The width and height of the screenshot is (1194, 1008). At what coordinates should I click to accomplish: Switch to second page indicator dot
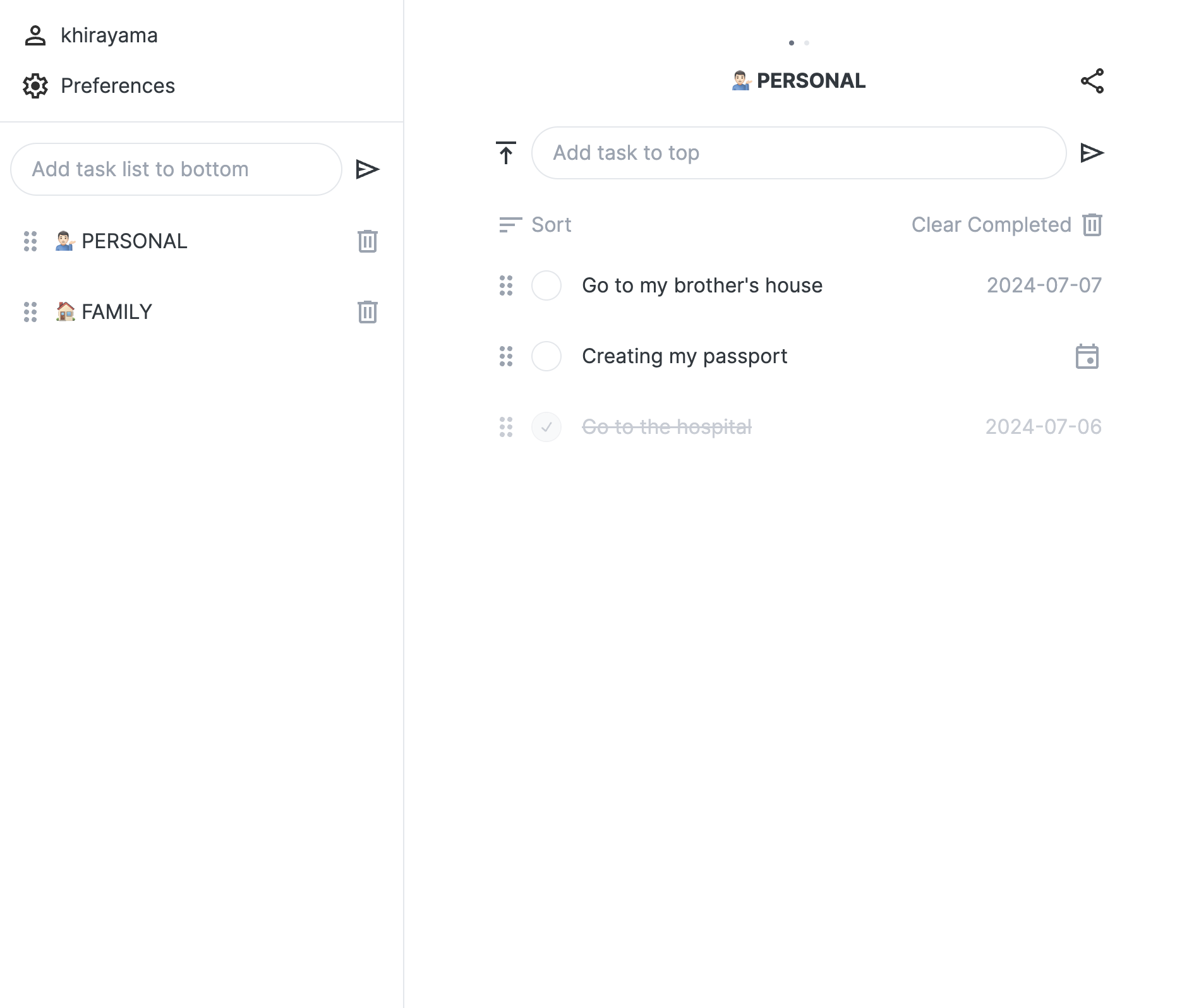pyautogui.click(x=807, y=43)
